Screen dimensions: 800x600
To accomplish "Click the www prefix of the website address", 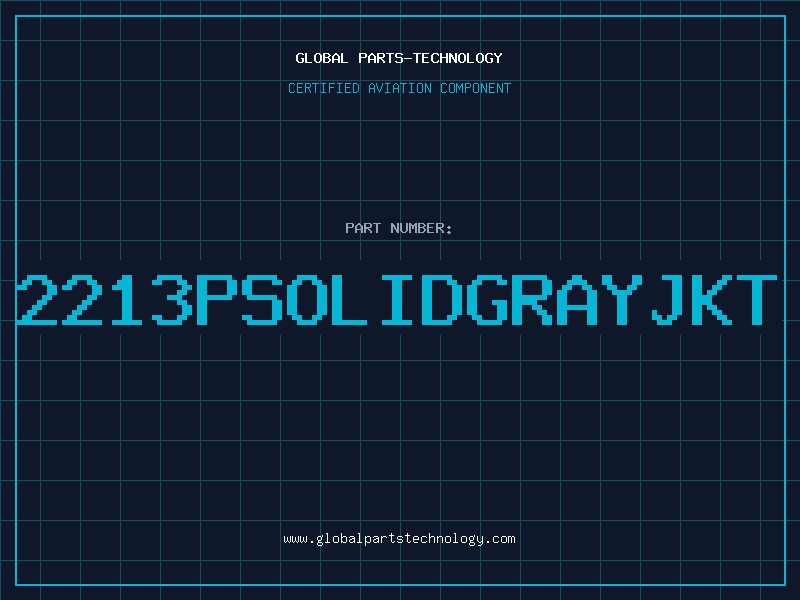I will pyautogui.click(x=295, y=539).
